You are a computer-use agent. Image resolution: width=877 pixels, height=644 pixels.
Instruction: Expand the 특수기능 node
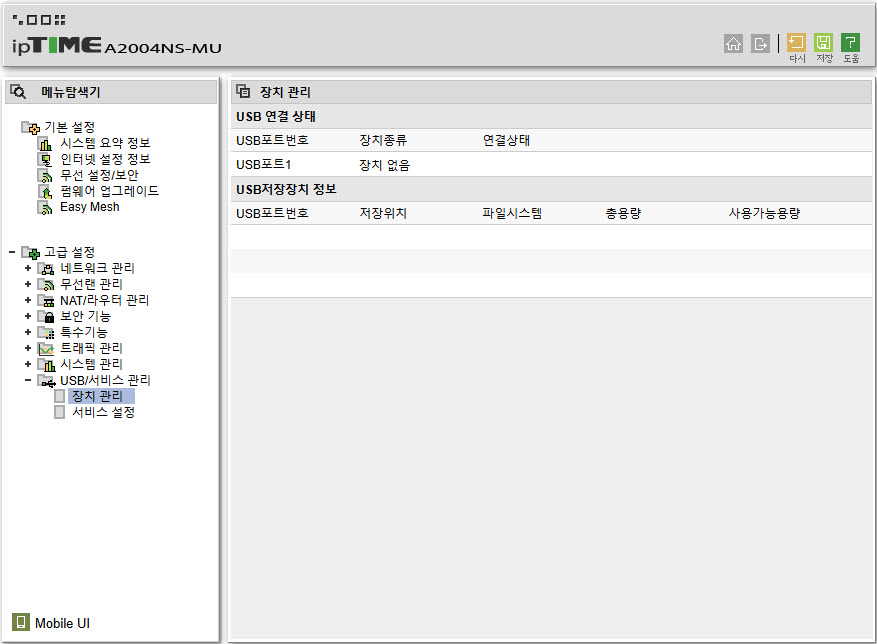(x=28, y=332)
